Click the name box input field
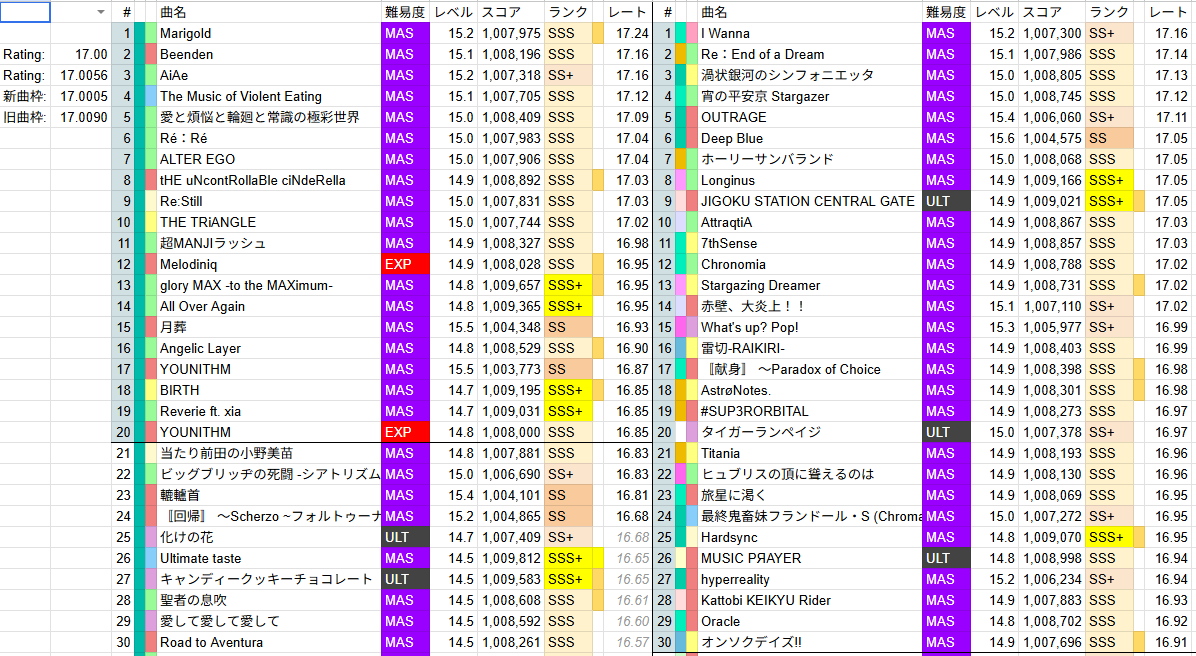 [26, 11]
